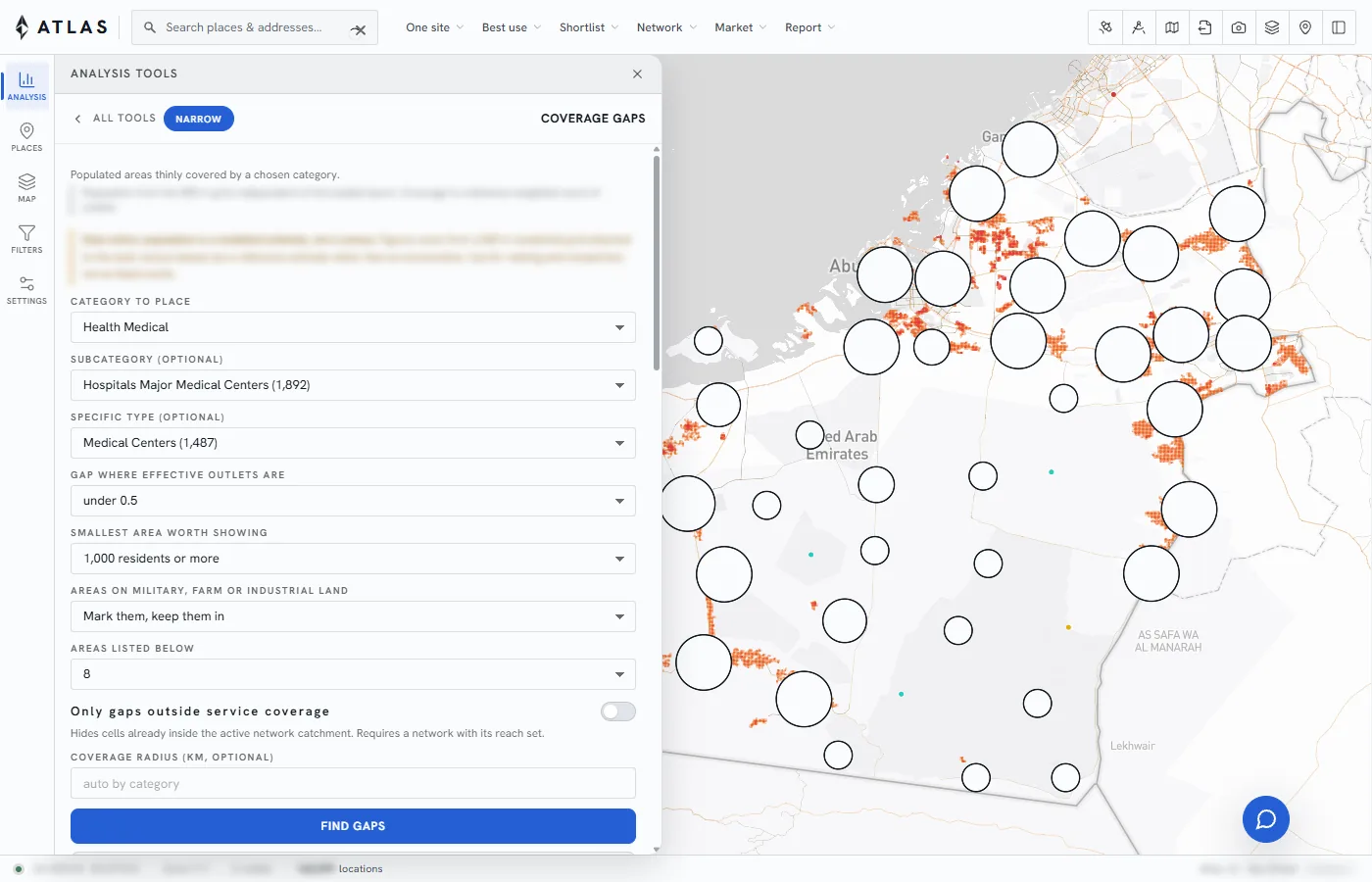Click the small orange dot on the map
Screen dimensions: 1372x882
(1068, 627)
